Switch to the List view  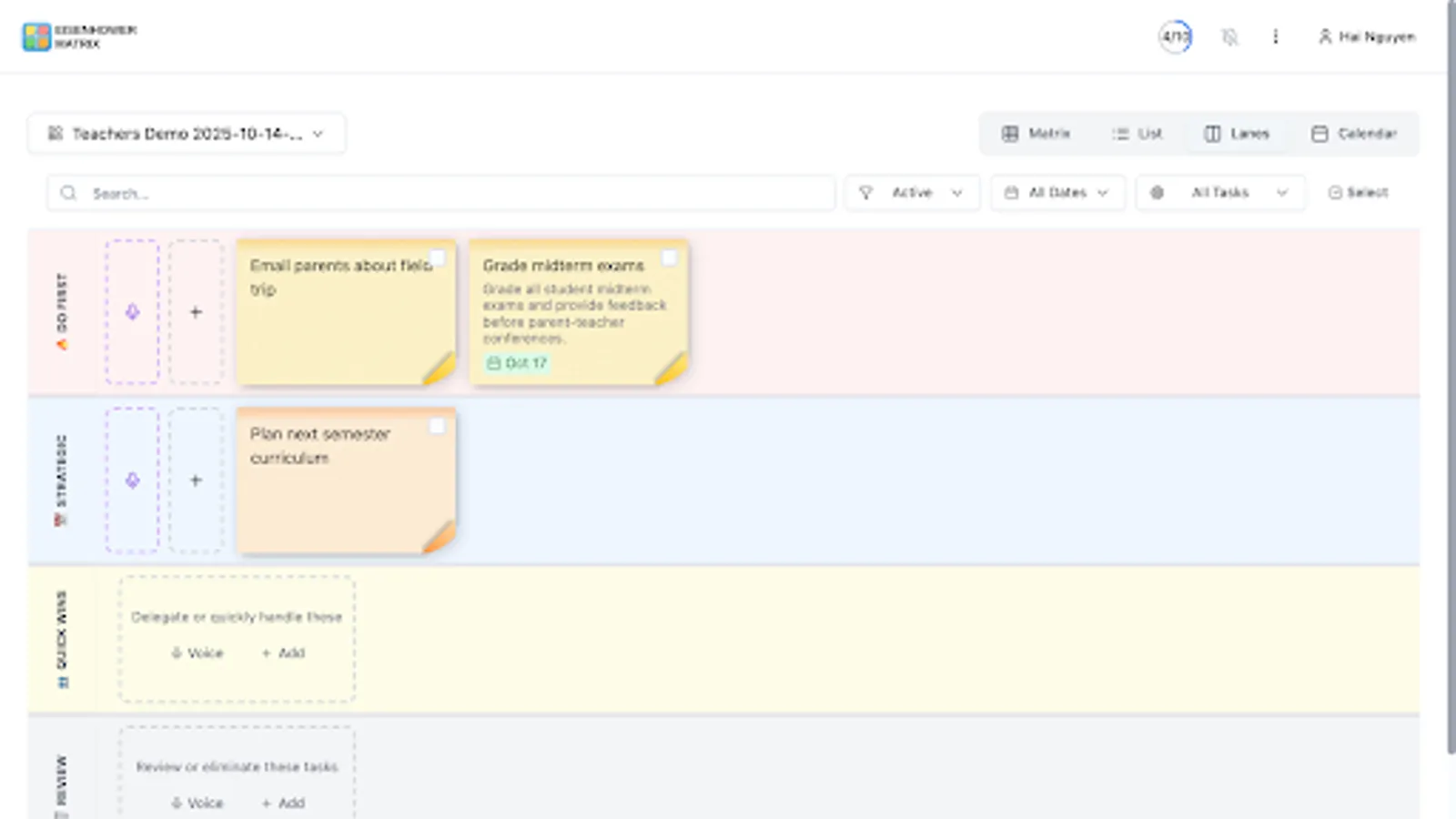pos(1139,133)
